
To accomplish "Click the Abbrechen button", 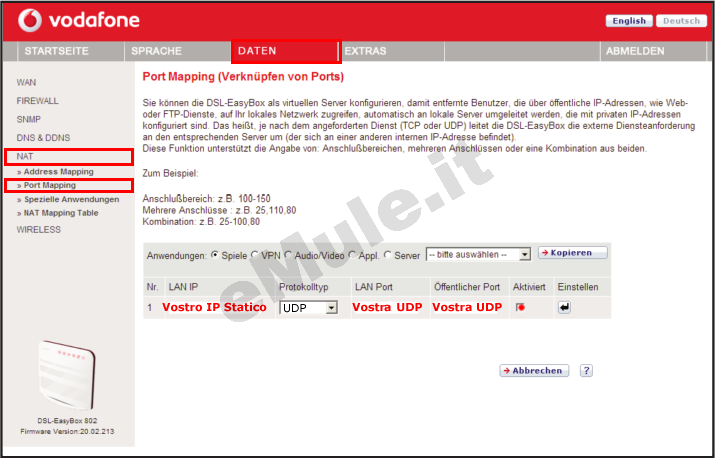I will coord(534,370).
